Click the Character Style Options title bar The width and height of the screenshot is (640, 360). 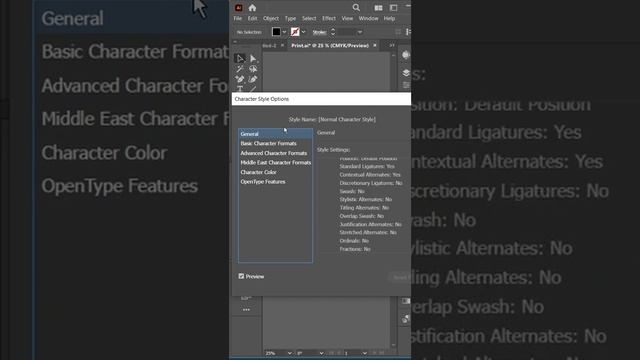click(x=321, y=99)
